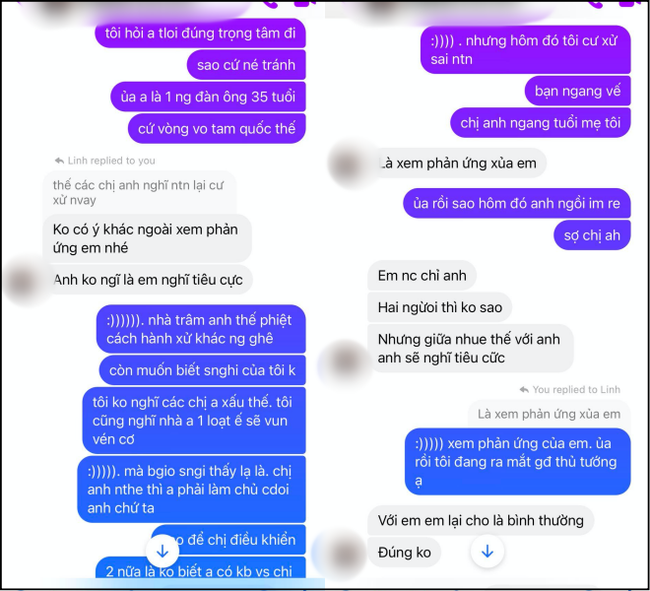The width and height of the screenshot is (650, 591).
Task: Tap the scroll-to-bottom arrow in right chat
Action: [488, 551]
